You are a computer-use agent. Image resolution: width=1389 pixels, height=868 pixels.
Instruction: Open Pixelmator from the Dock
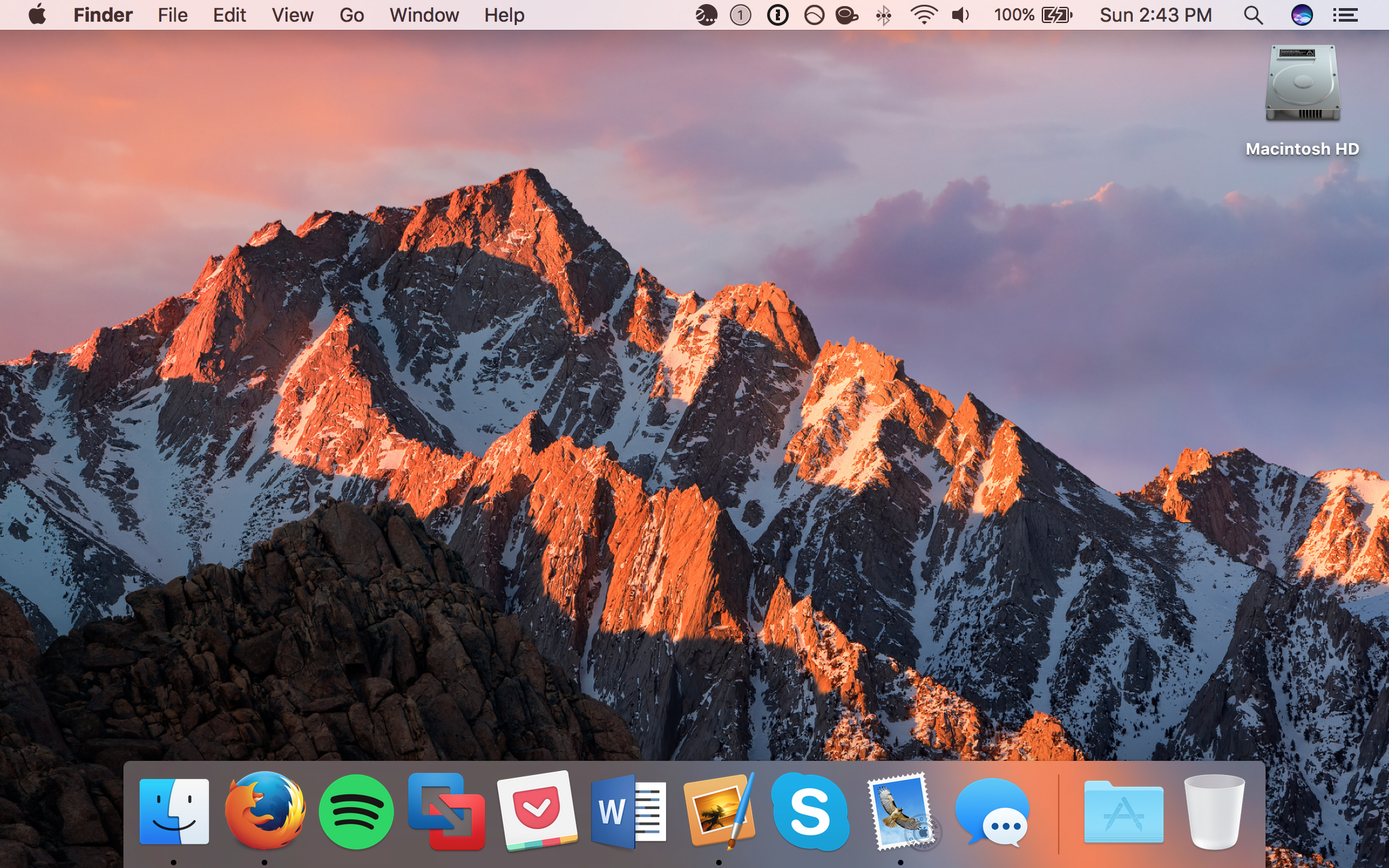tap(720, 811)
